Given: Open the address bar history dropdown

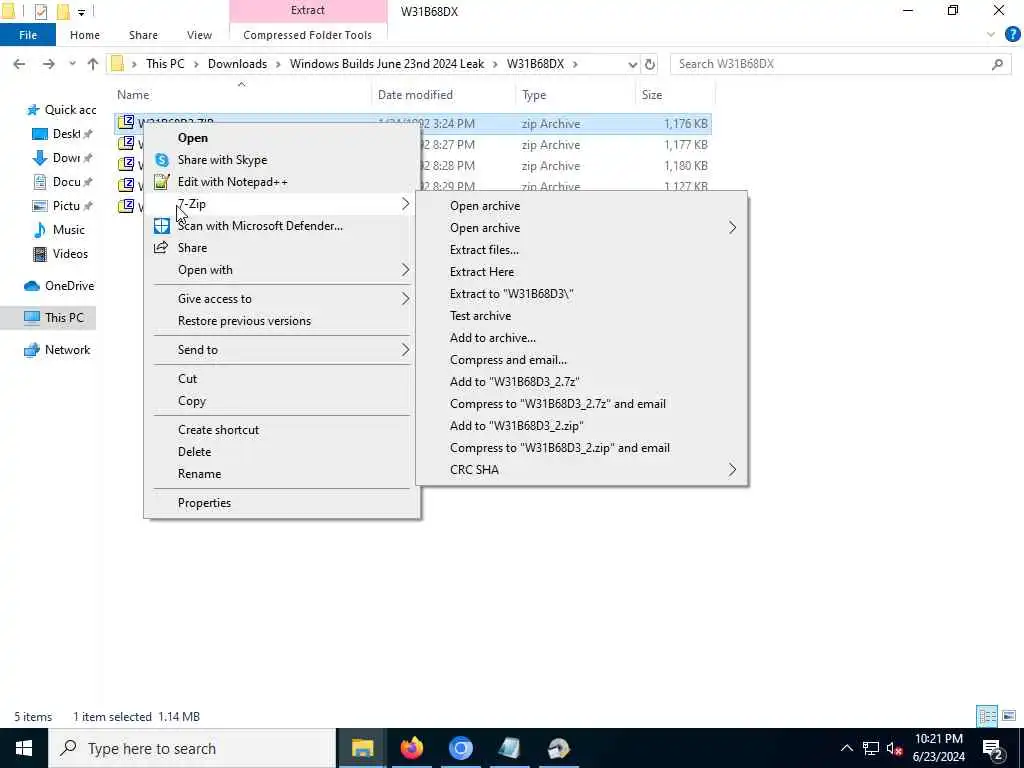Looking at the screenshot, I should [632, 64].
